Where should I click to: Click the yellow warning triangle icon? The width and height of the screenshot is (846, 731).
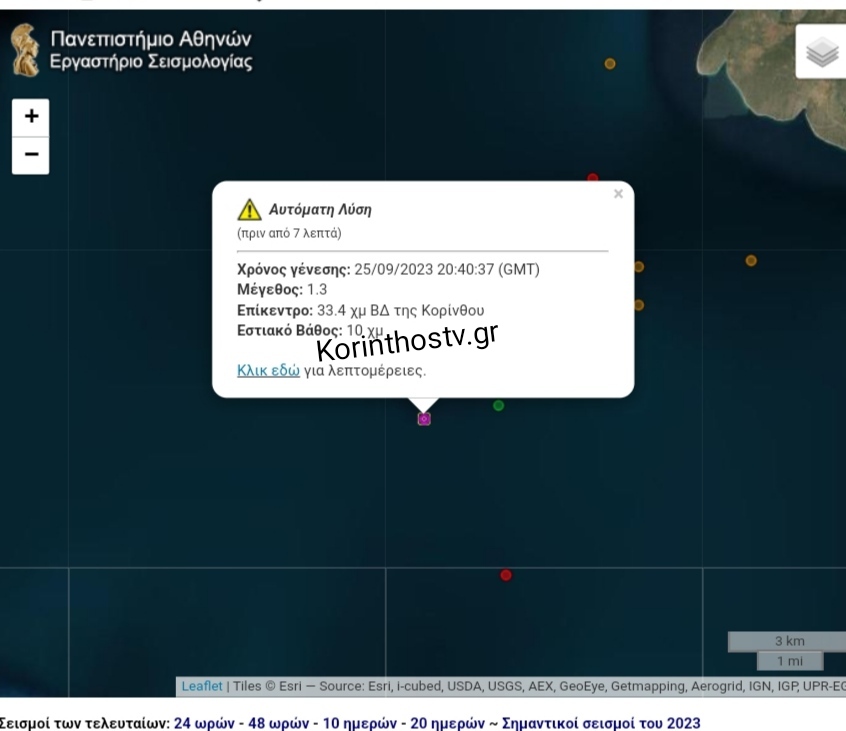pyautogui.click(x=249, y=210)
